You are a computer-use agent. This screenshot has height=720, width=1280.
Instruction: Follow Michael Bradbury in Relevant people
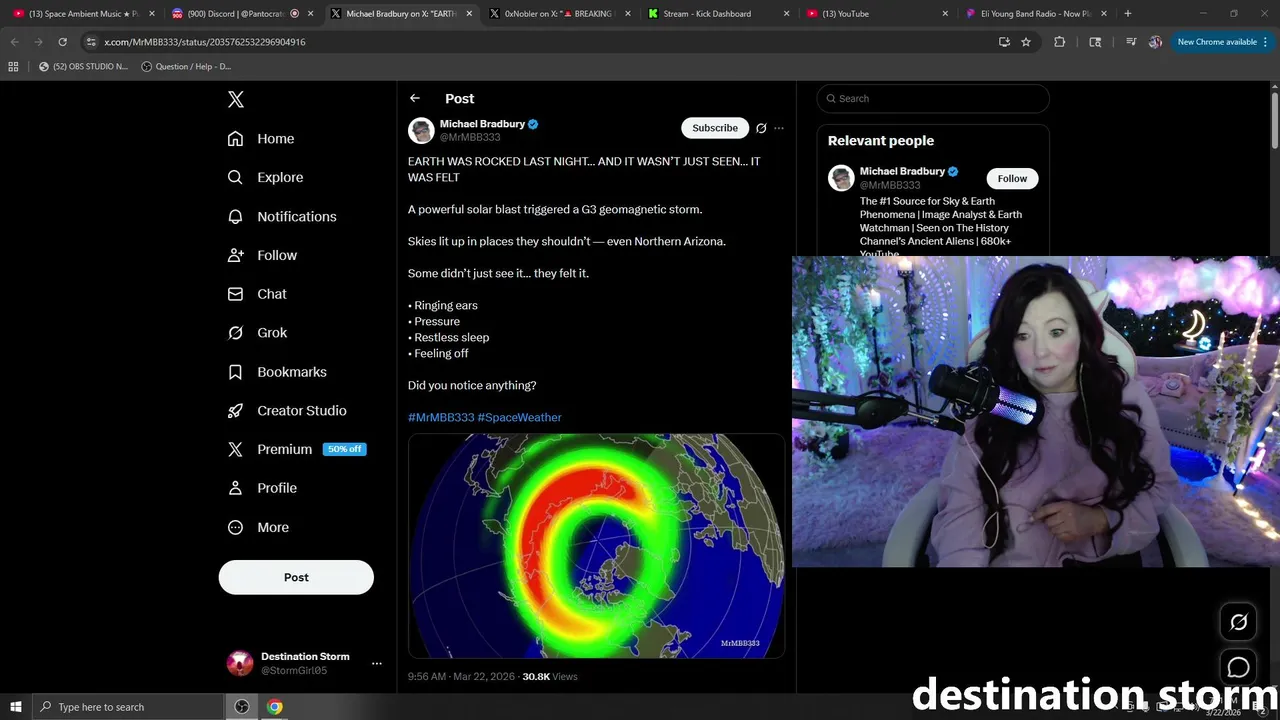pos(1012,178)
